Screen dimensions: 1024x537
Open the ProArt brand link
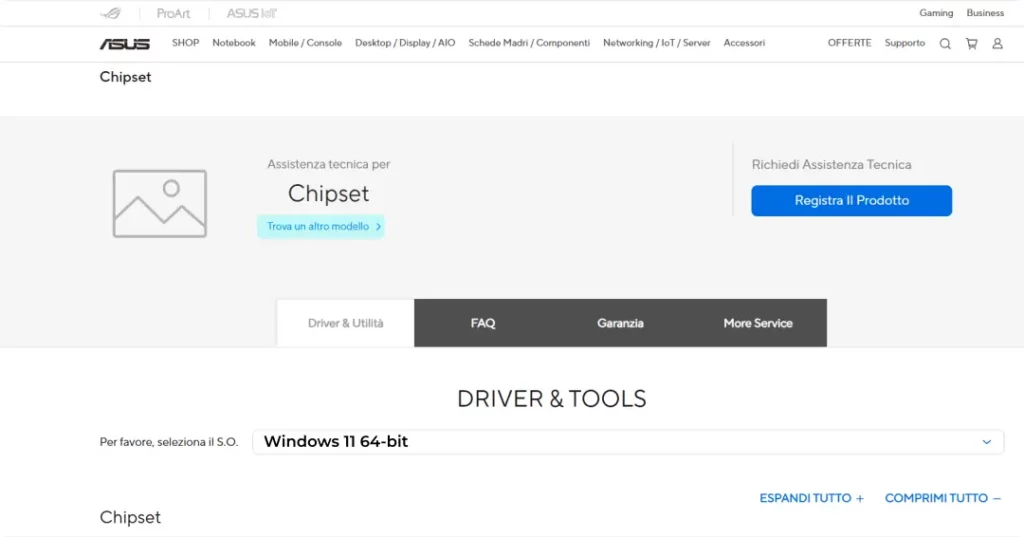(173, 13)
